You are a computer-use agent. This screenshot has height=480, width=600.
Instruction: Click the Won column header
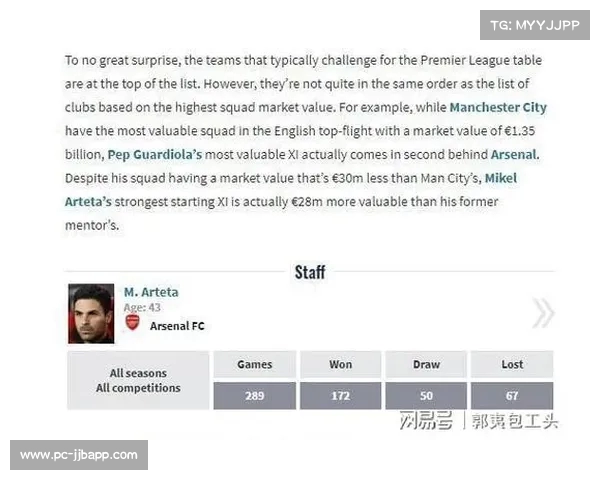[x=341, y=364]
